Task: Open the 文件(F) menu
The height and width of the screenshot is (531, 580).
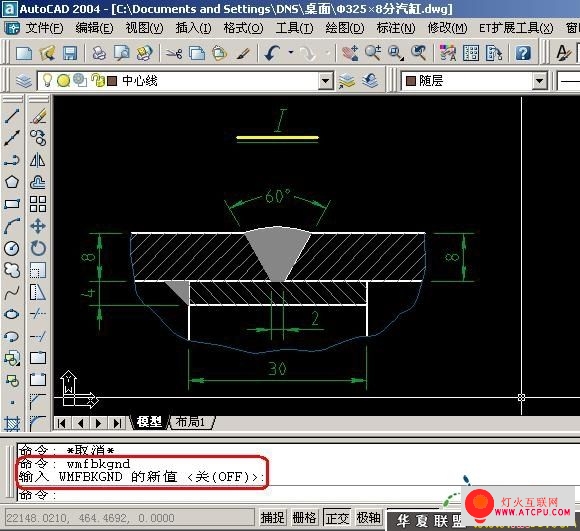Action: coord(44,28)
